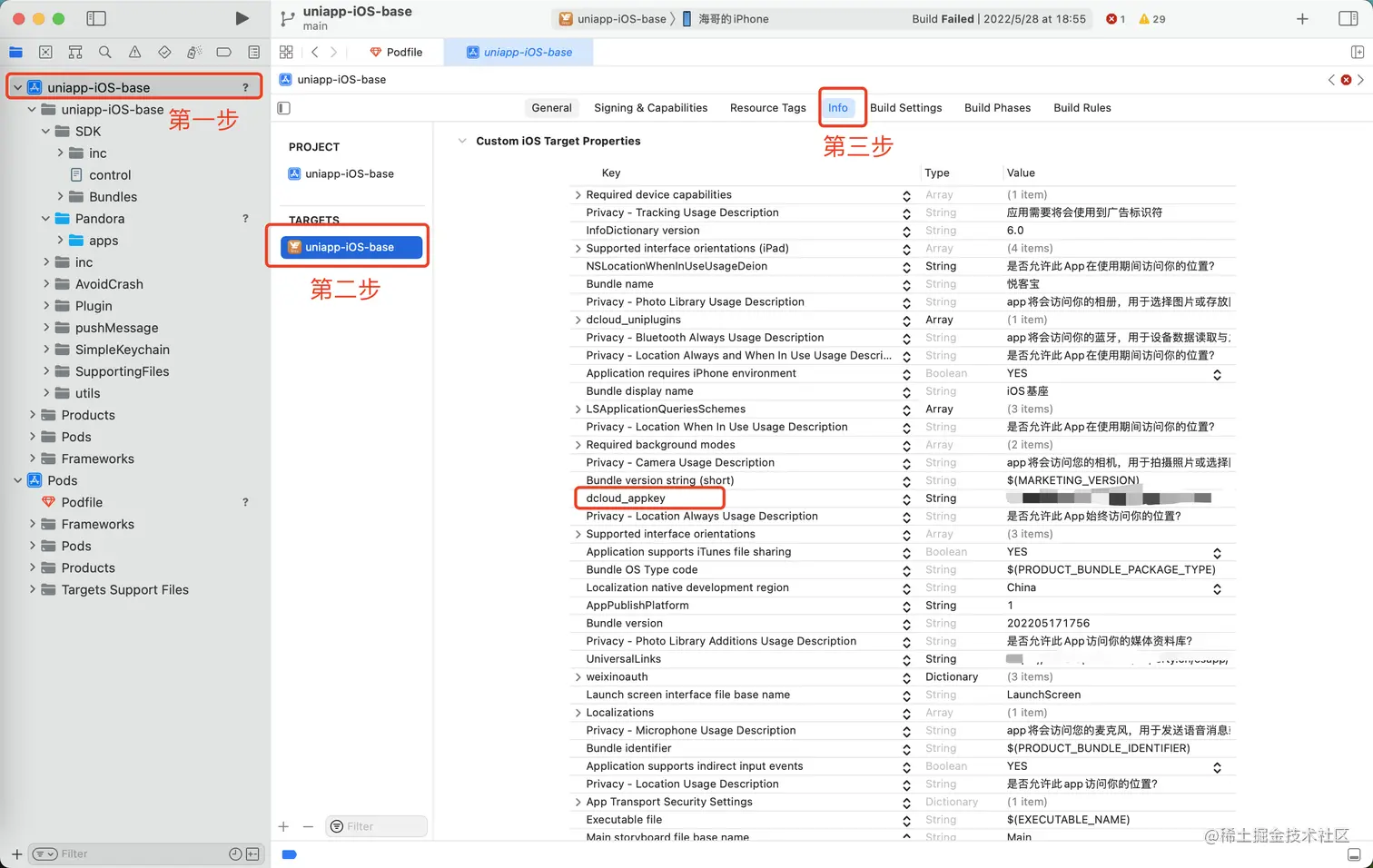Click the Build Failed status message
Viewport: 1373px width, 868px height.
coord(999,18)
